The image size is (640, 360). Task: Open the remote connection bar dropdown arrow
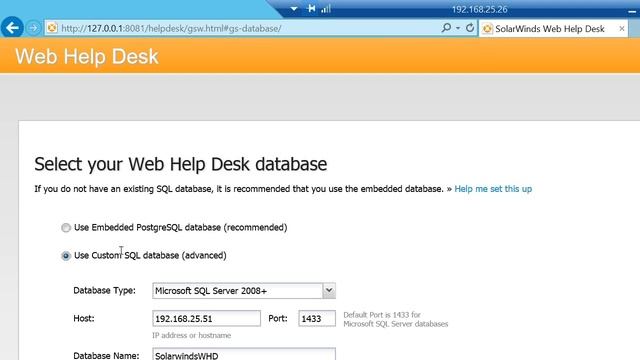(x=294, y=9)
